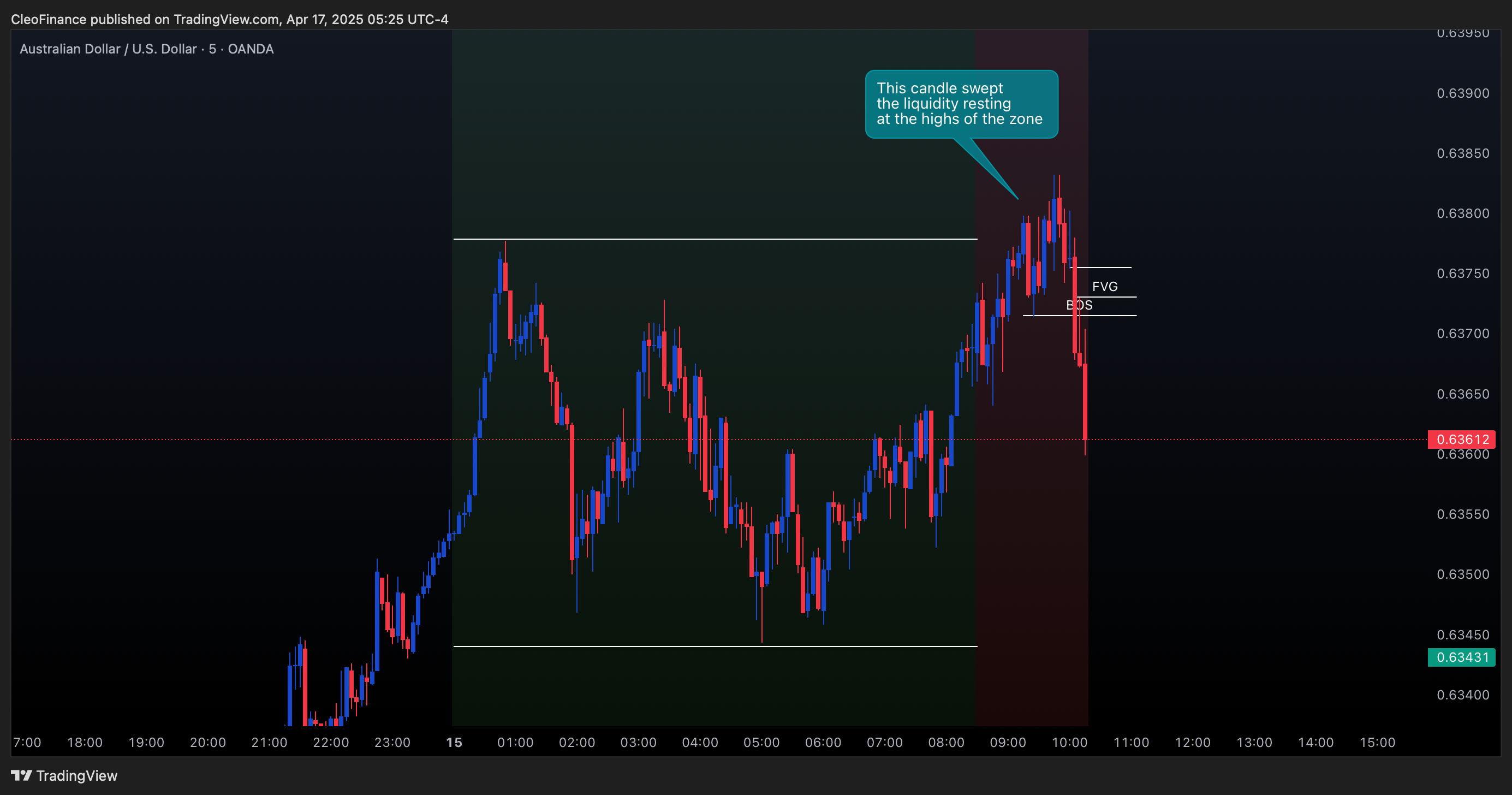Click the 19:00 time axis label

pos(147,742)
